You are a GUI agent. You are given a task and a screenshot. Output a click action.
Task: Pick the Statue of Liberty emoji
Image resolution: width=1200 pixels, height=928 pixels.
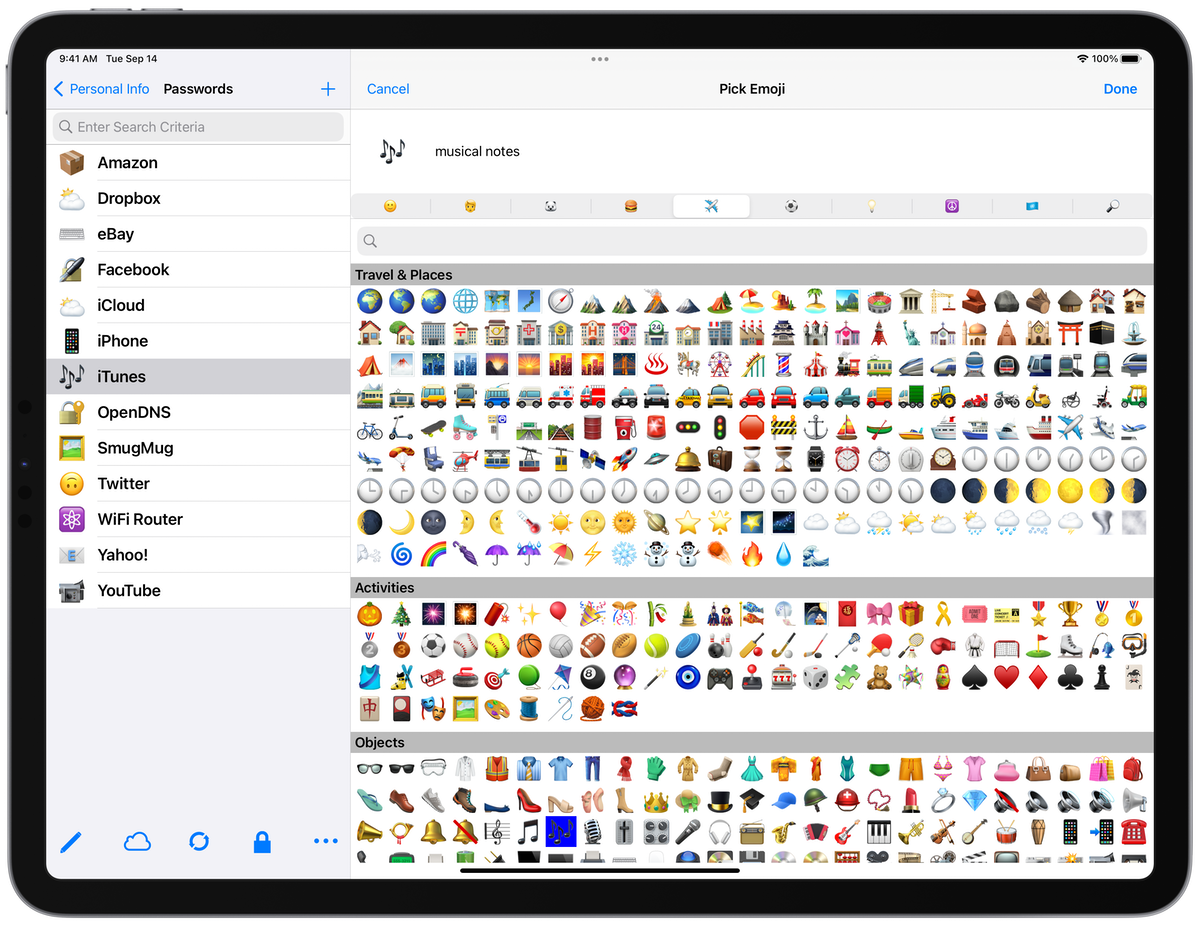pos(910,332)
